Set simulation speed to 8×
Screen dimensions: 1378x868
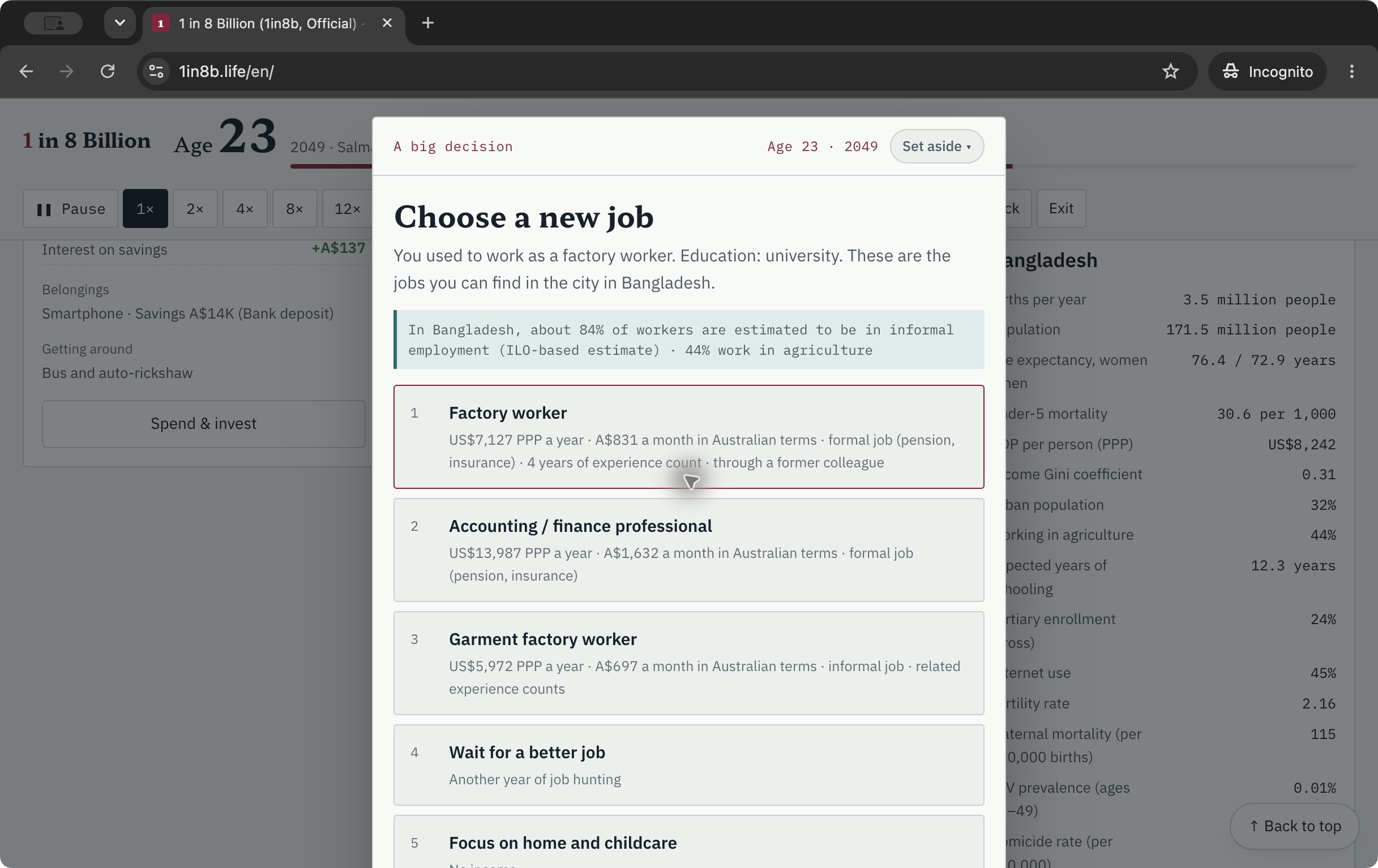pyautogui.click(x=295, y=209)
